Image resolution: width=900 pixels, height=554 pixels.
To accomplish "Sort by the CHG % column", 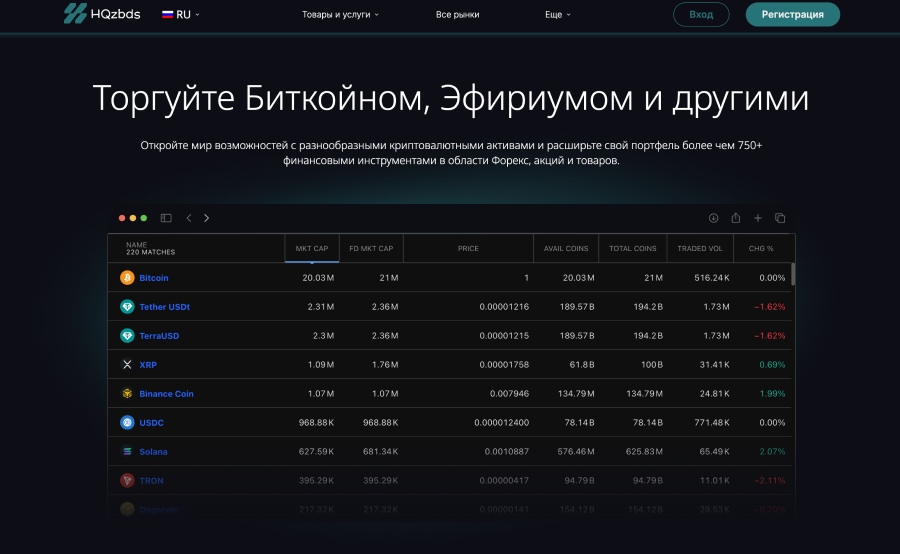I will (761, 249).
